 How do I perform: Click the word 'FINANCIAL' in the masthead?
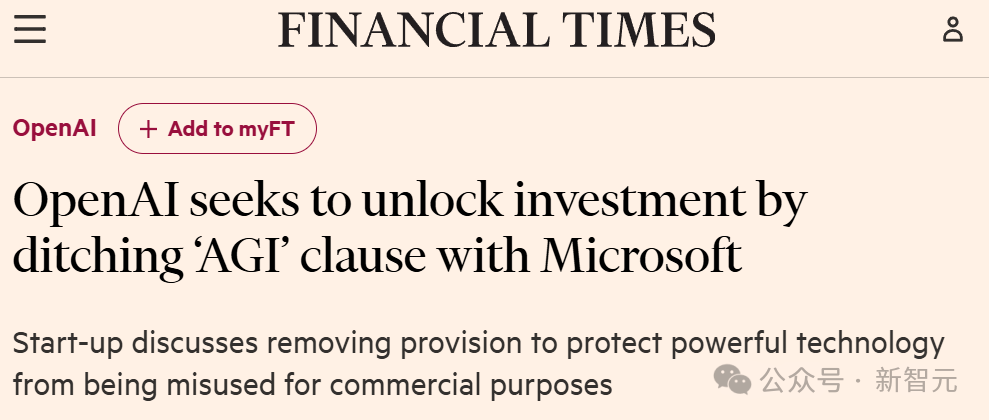414,30
